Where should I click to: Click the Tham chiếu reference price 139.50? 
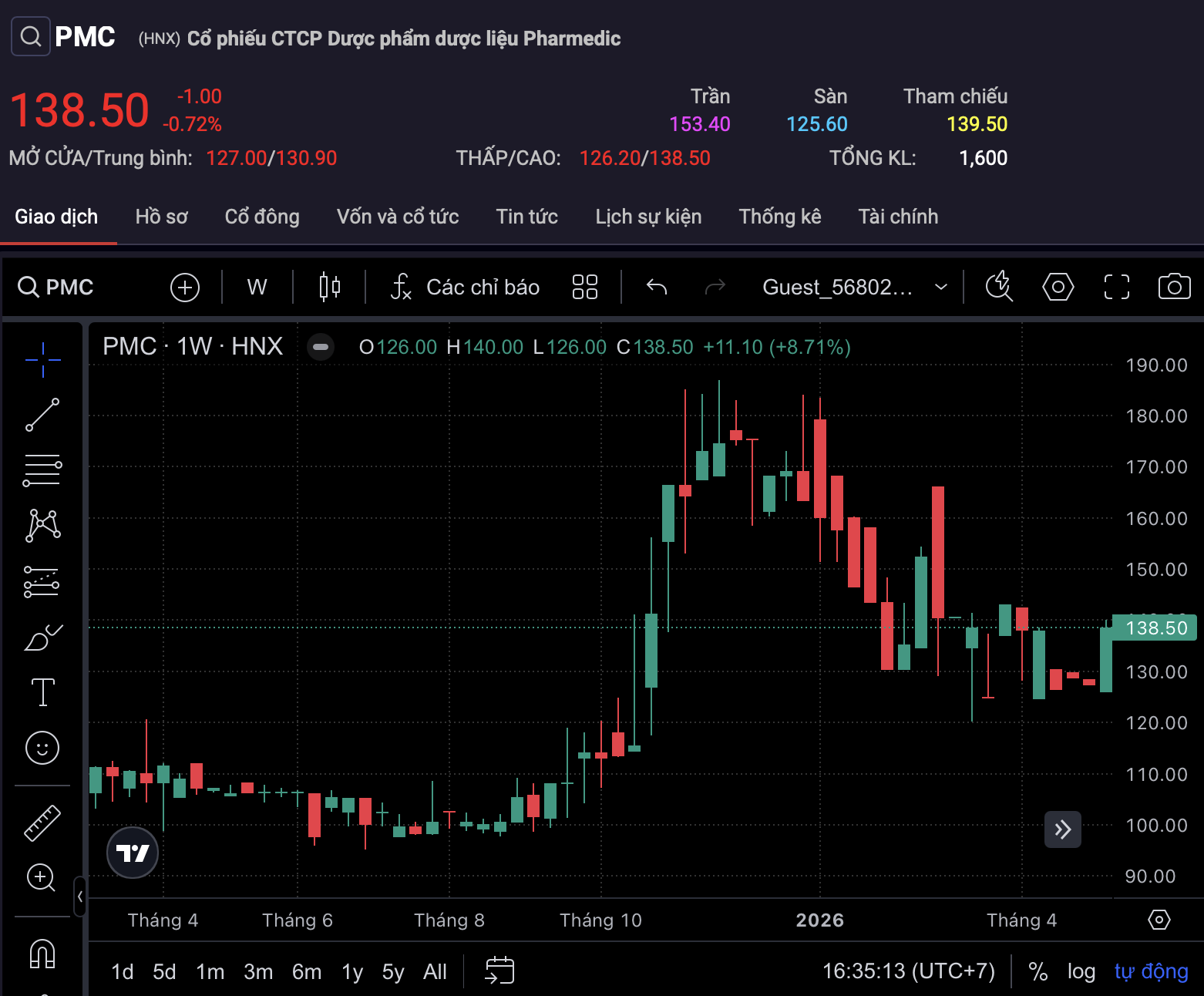[977, 124]
